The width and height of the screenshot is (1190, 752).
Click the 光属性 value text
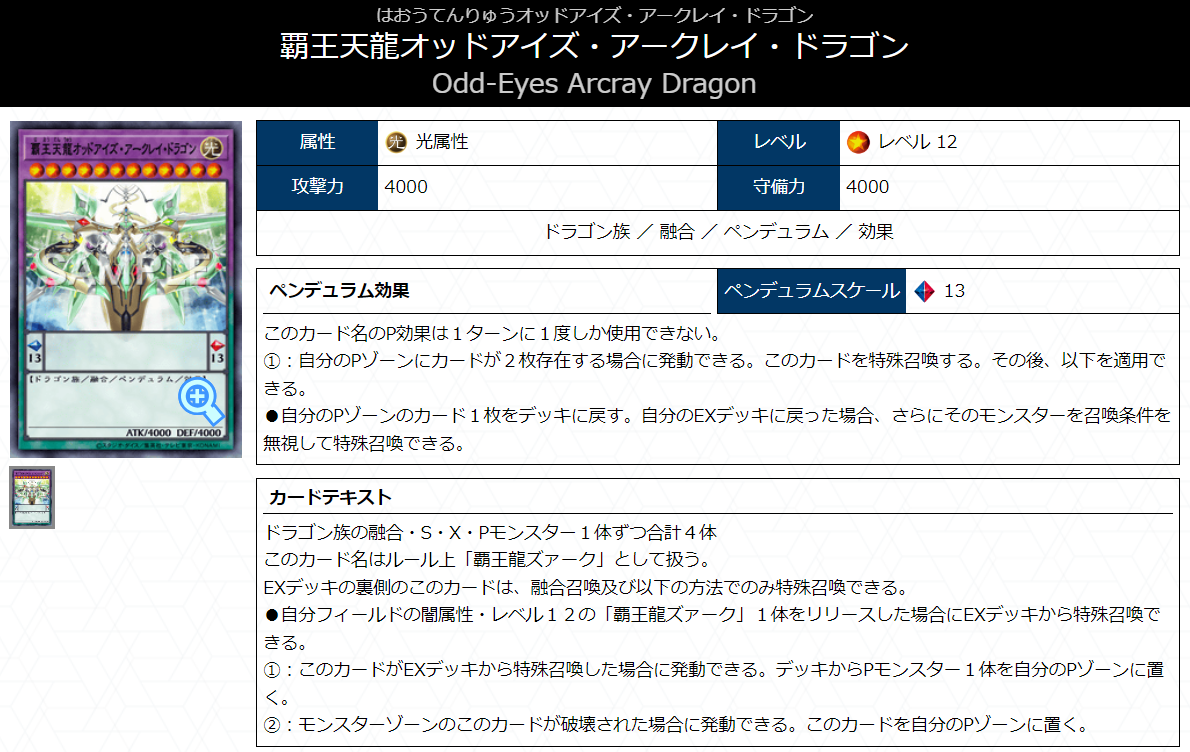[x=442, y=142]
